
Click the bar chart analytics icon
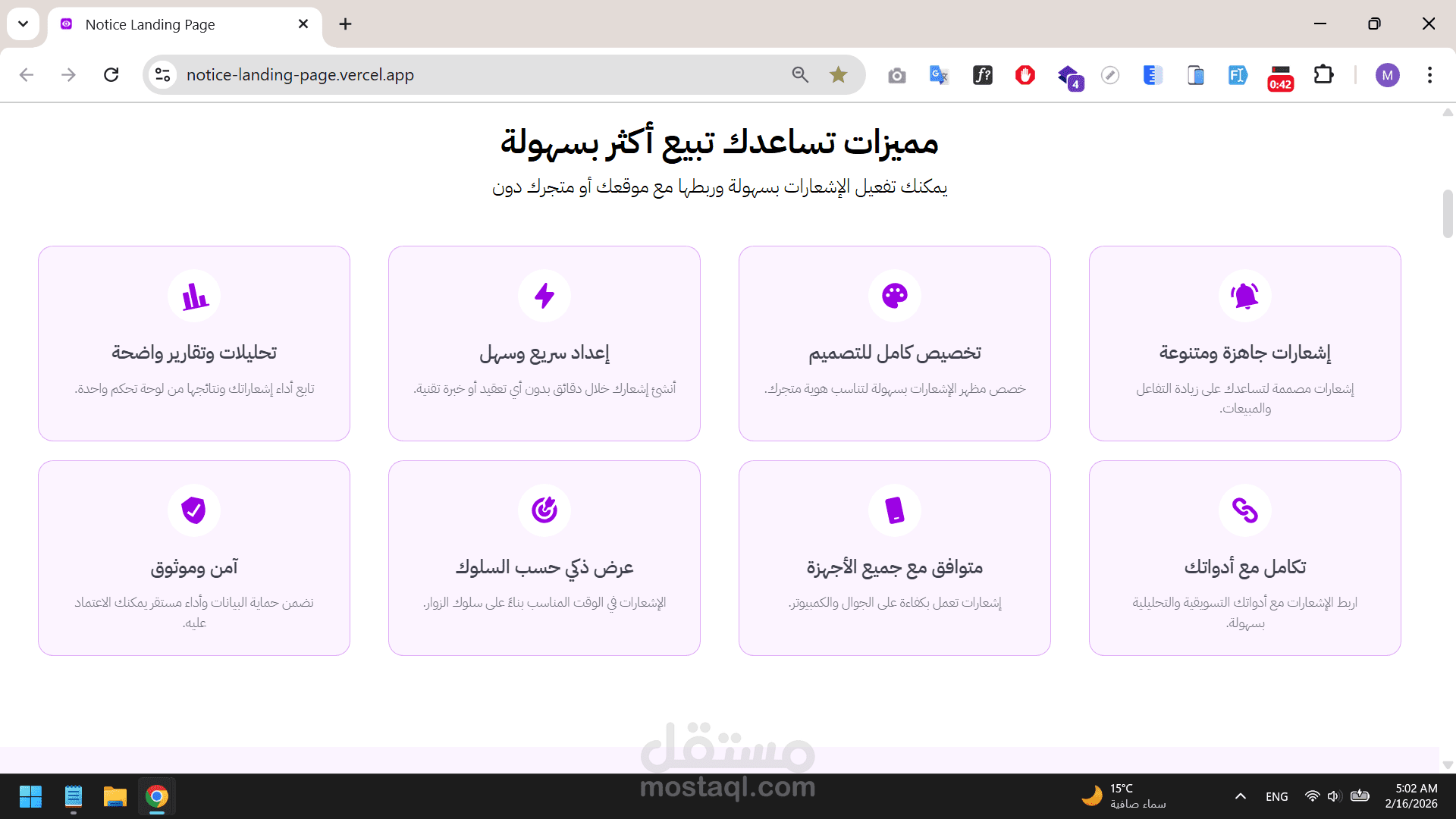[x=194, y=296]
